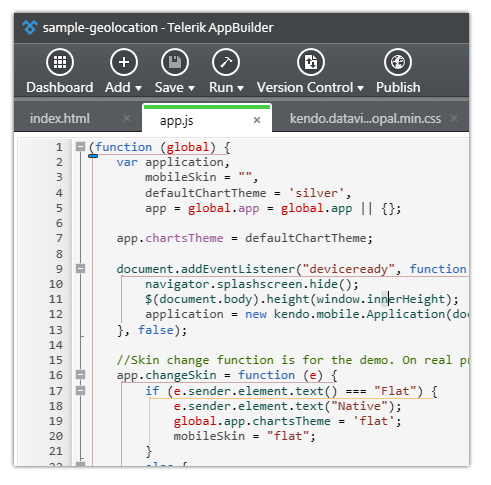Click the Version Control label
The height and width of the screenshot is (485, 491).
305,87
